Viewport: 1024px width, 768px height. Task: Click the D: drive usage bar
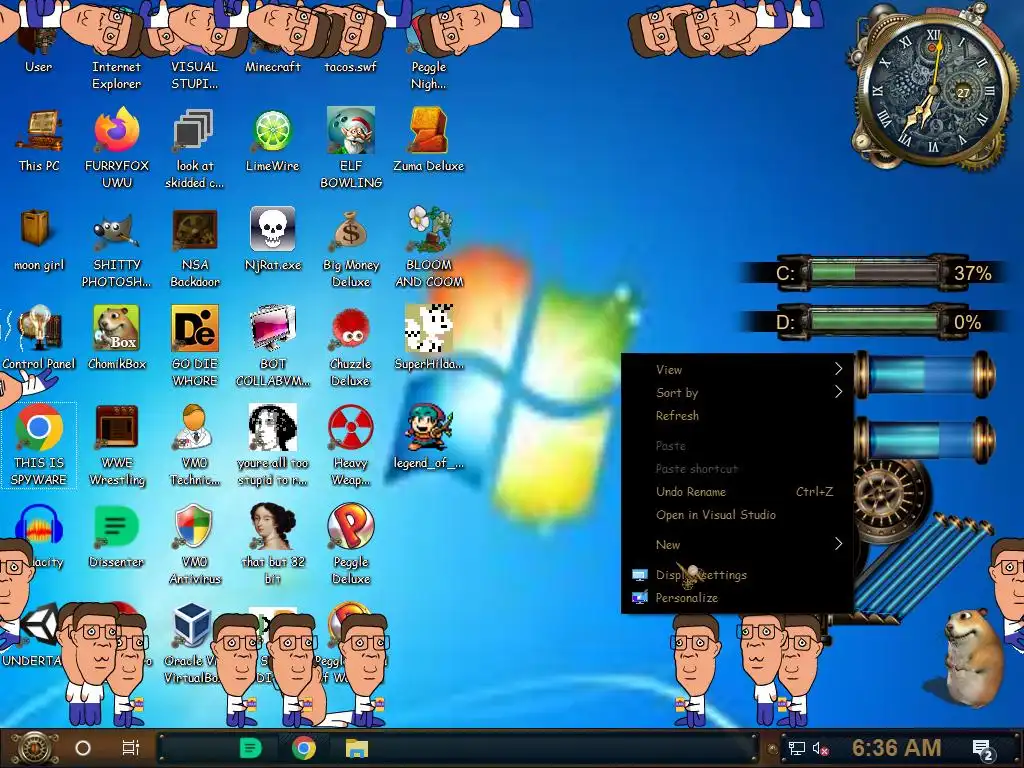tap(874, 321)
